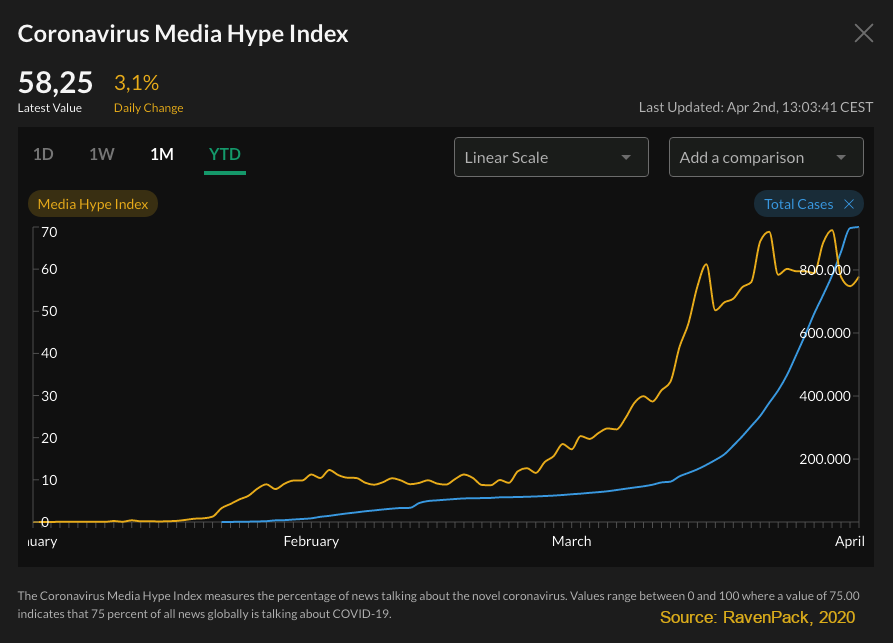Viewport: 893px width, 643px height.
Task: Click the X on the Total Cases tag
Action: [x=850, y=203]
